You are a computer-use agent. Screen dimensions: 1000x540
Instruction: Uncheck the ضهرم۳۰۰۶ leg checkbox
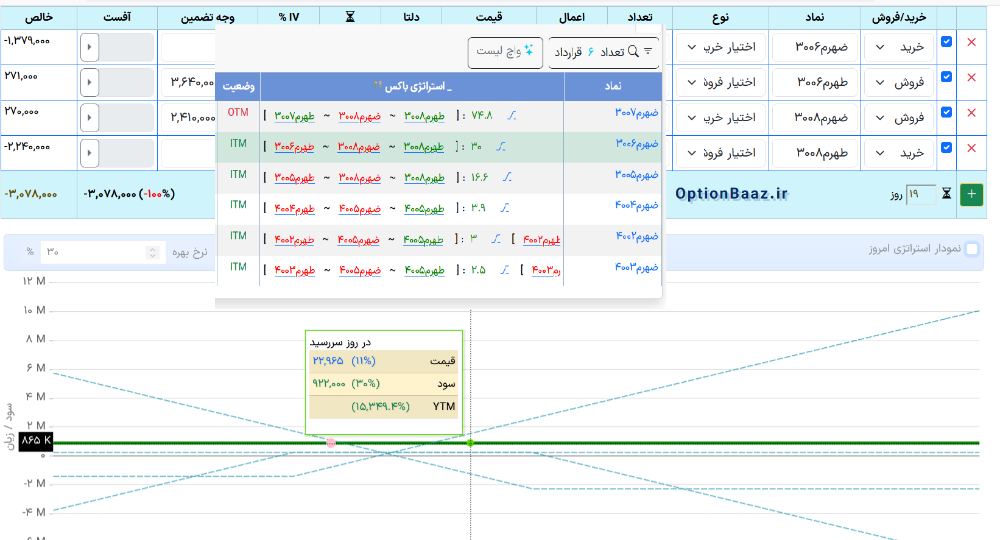pos(946,41)
